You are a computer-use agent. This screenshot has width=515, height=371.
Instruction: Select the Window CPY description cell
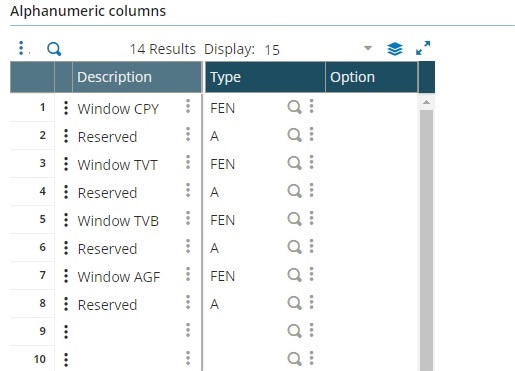pos(118,109)
